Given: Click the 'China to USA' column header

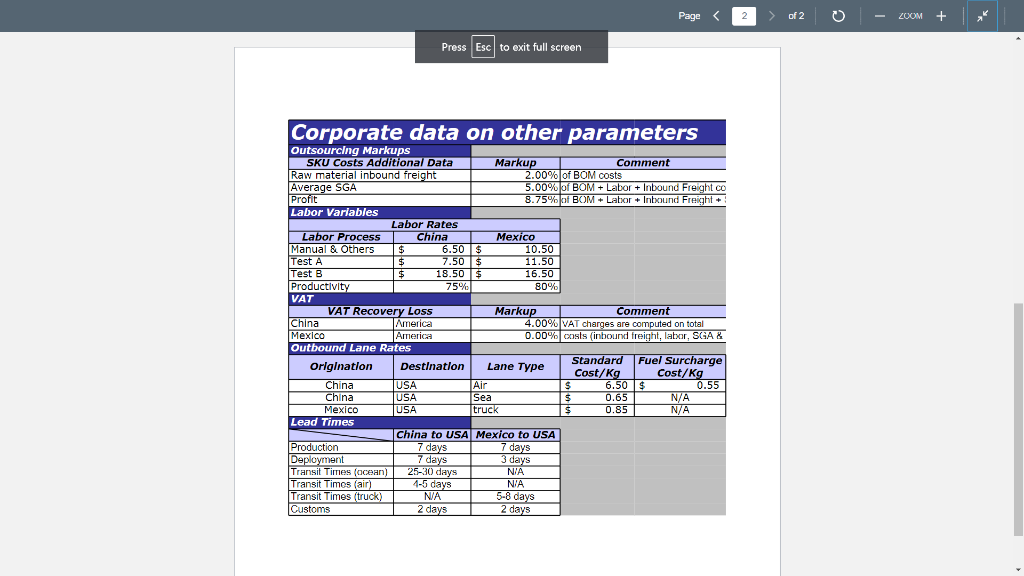Looking at the screenshot, I should [x=432, y=435].
